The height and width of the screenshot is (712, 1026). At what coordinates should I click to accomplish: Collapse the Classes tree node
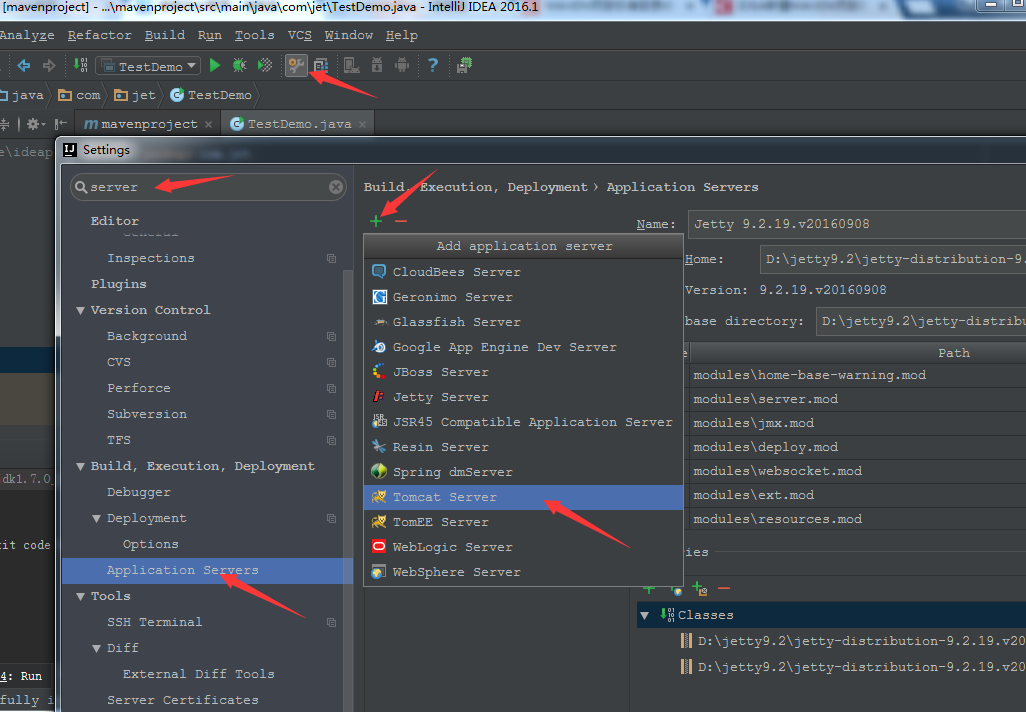coord(645,615)
